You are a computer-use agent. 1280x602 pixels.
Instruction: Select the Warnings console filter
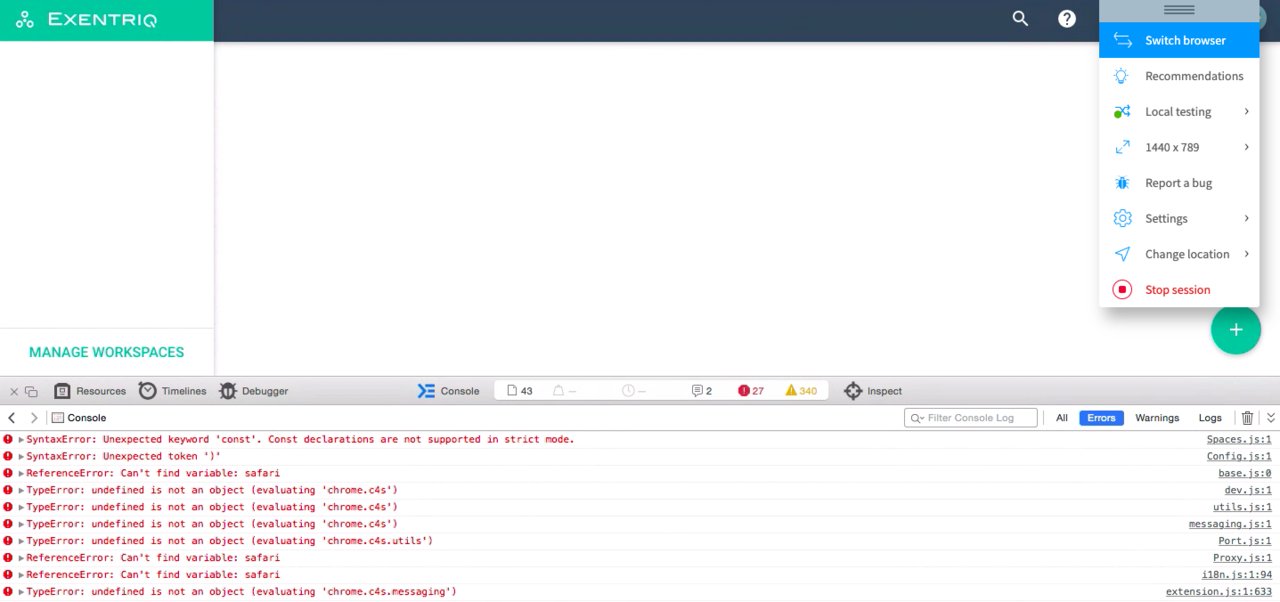(x=1157, y=418)
